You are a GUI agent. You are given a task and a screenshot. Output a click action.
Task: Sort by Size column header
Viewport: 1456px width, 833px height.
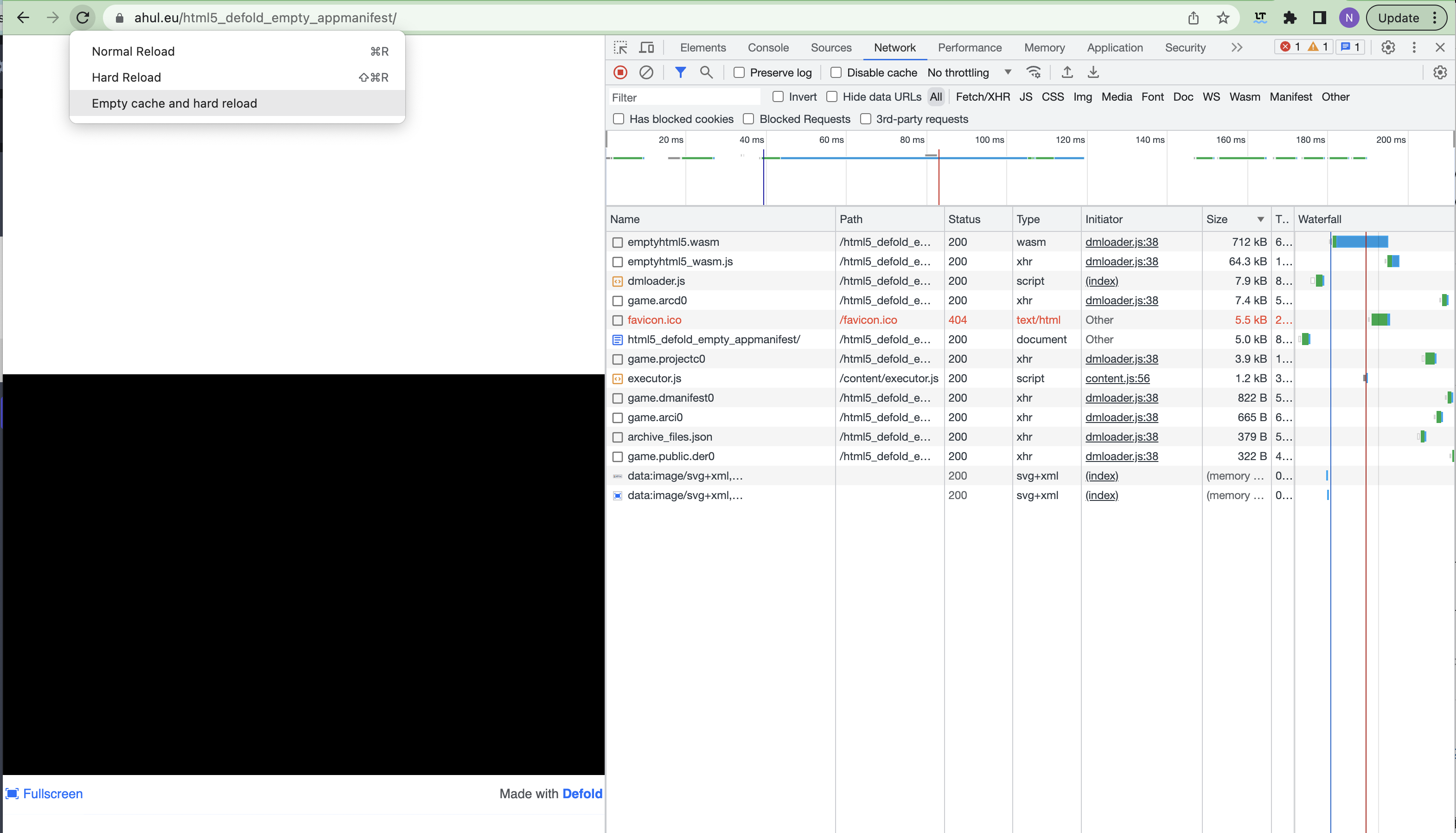pyautogui.click(x=1236, y=219)
